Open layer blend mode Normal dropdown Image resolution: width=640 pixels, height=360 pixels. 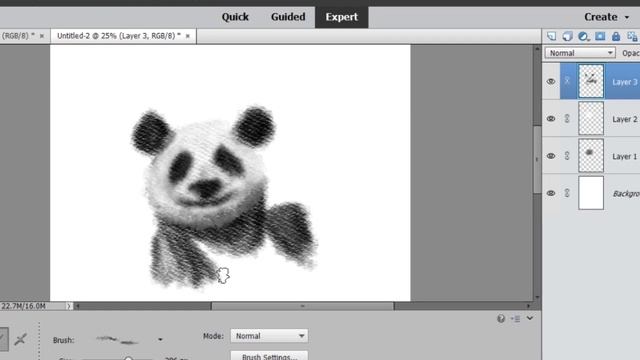(x=580, y=53)
